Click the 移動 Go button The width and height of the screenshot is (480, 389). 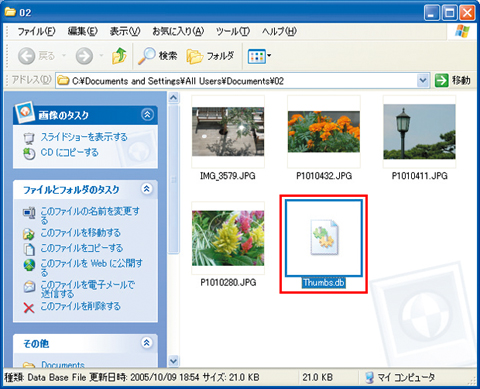[453, 81]
